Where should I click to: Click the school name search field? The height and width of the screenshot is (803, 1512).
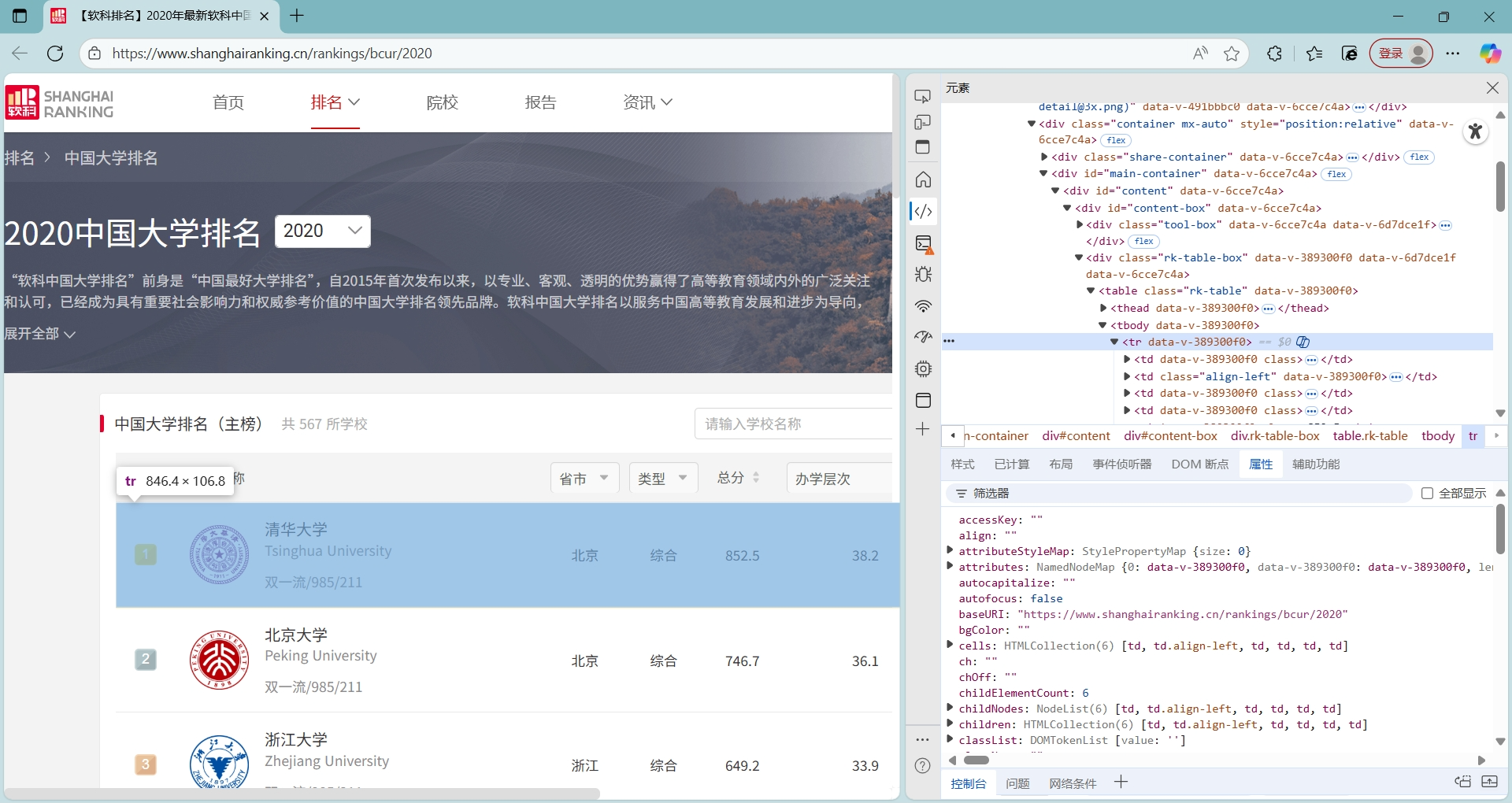click(794, 424)
